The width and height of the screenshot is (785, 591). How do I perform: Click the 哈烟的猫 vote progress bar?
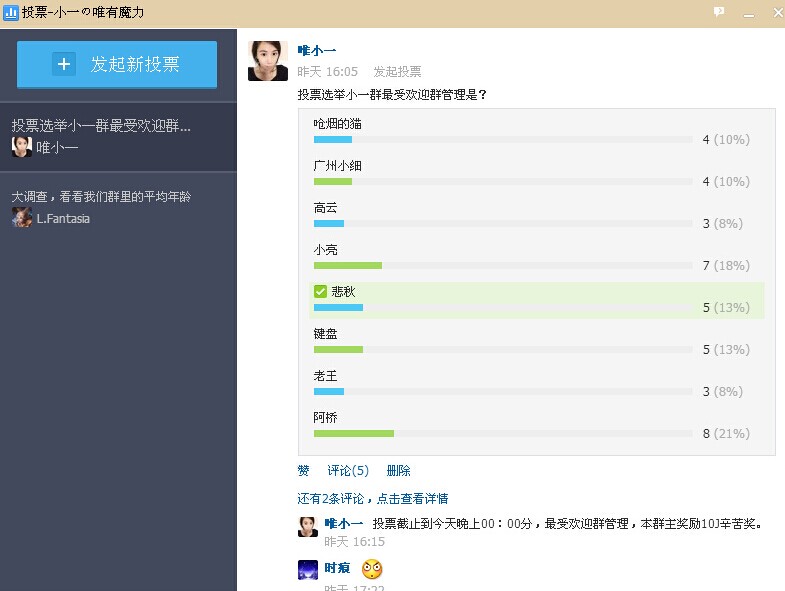pos(502,140)
